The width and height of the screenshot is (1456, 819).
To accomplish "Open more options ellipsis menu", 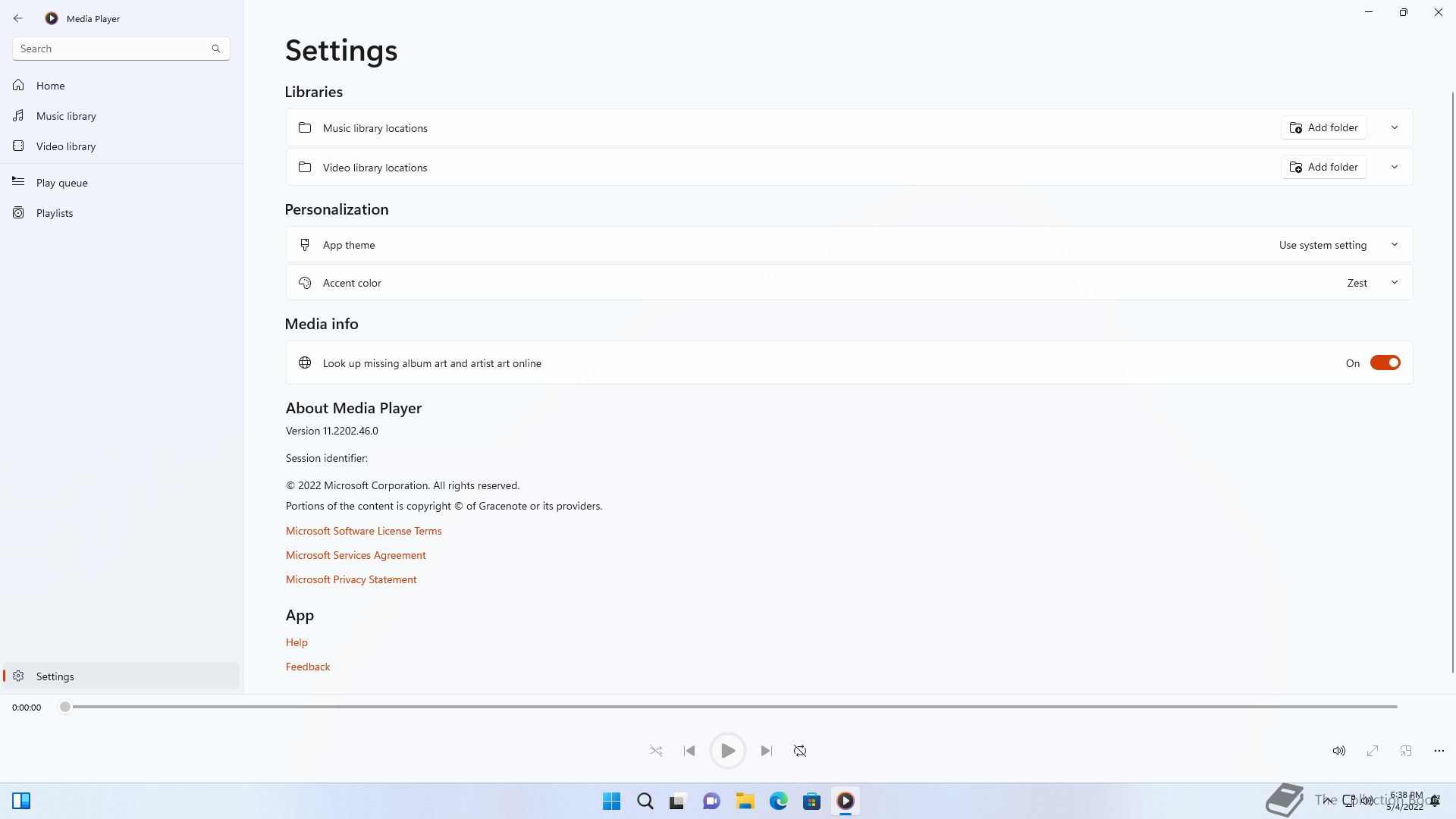I will pos(1439,751).
